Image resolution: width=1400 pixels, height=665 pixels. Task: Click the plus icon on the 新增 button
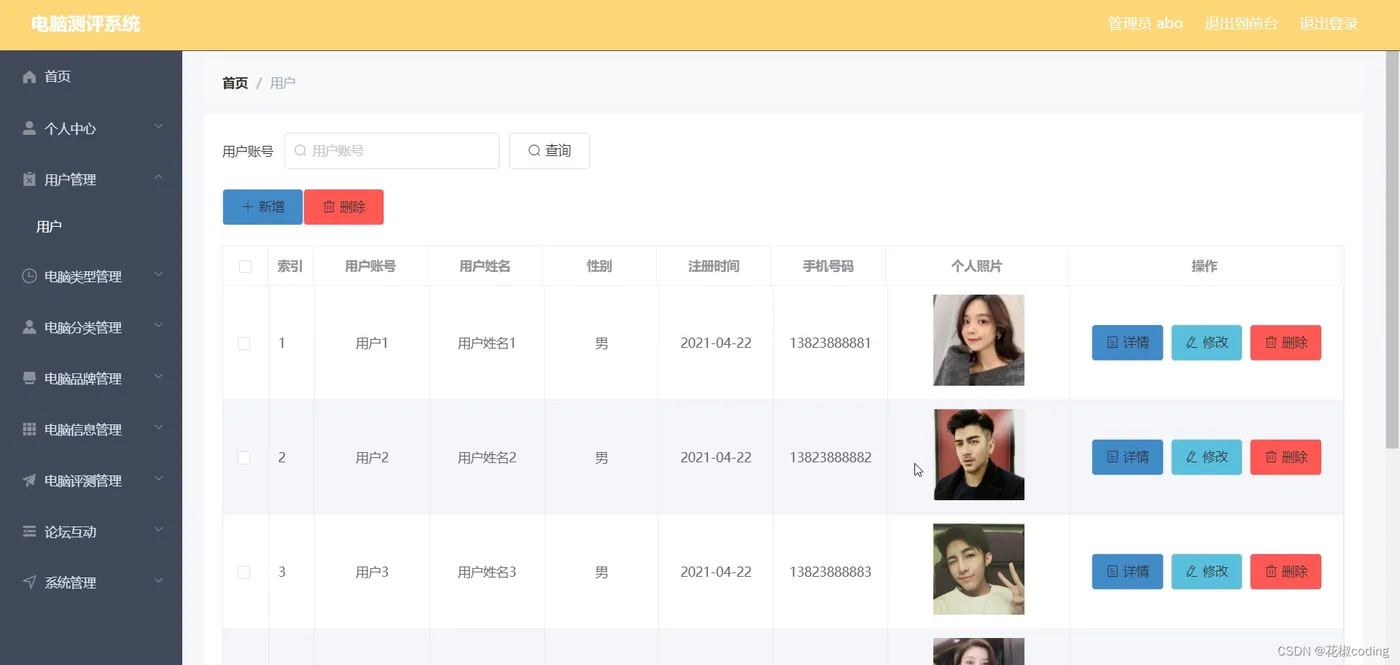click(247, 207)
